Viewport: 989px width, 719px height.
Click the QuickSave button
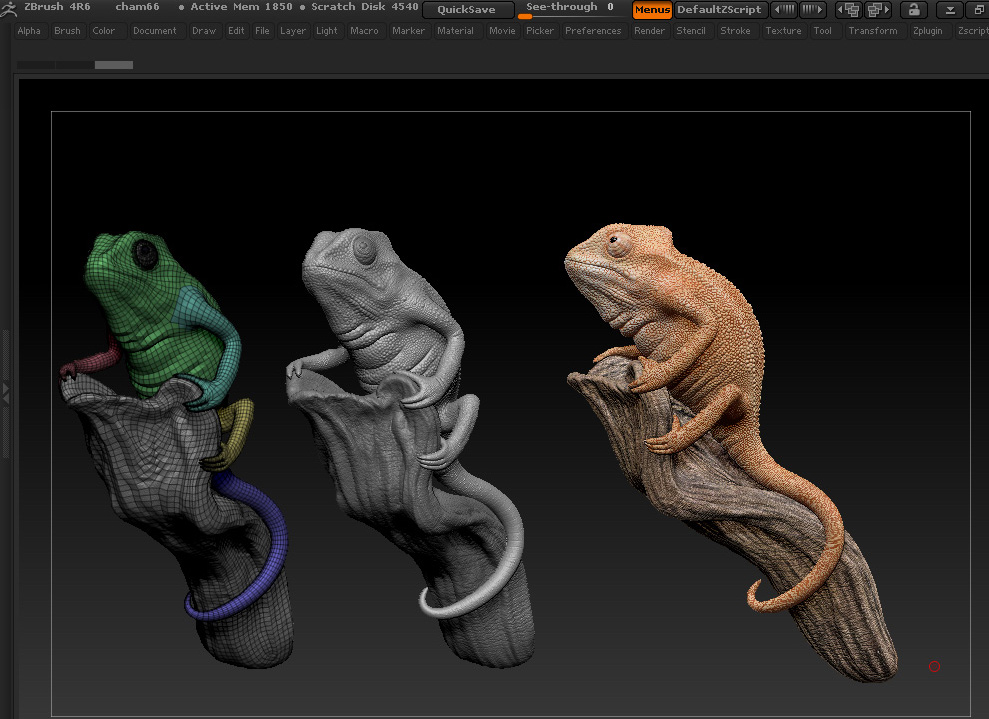pos(467,9)
